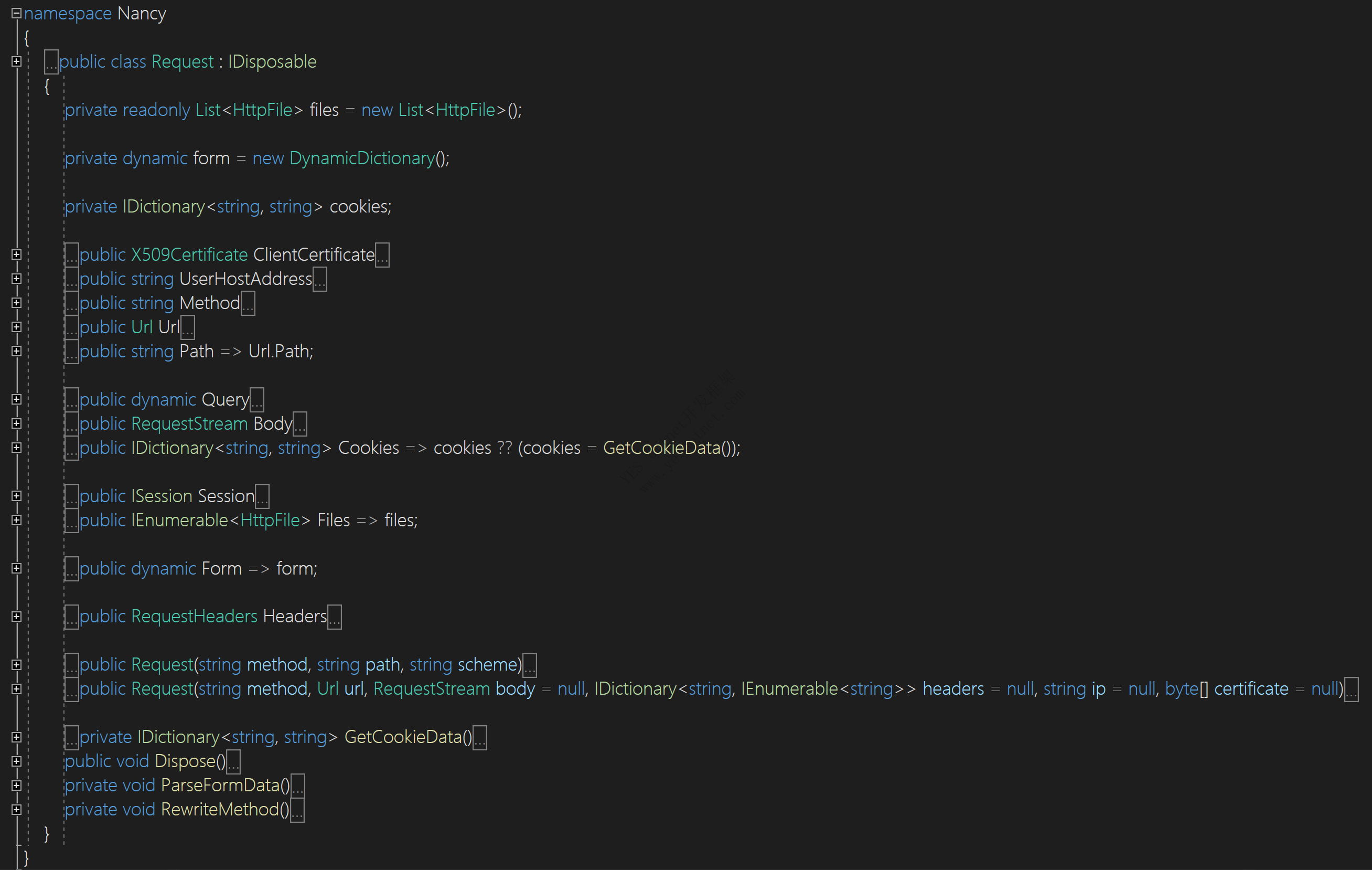Expand the ParseFormData method outline
This screenshot has height=870, width=1372.
pyautogui.click(x=17, y=785)
